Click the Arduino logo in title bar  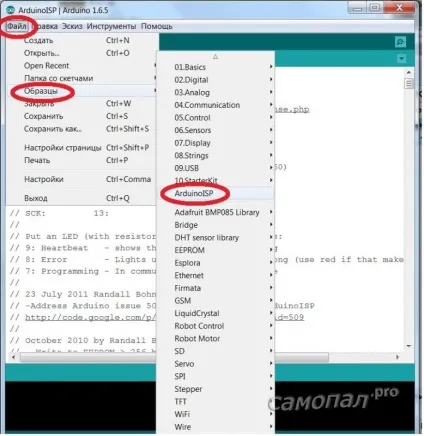coord(11,10)
